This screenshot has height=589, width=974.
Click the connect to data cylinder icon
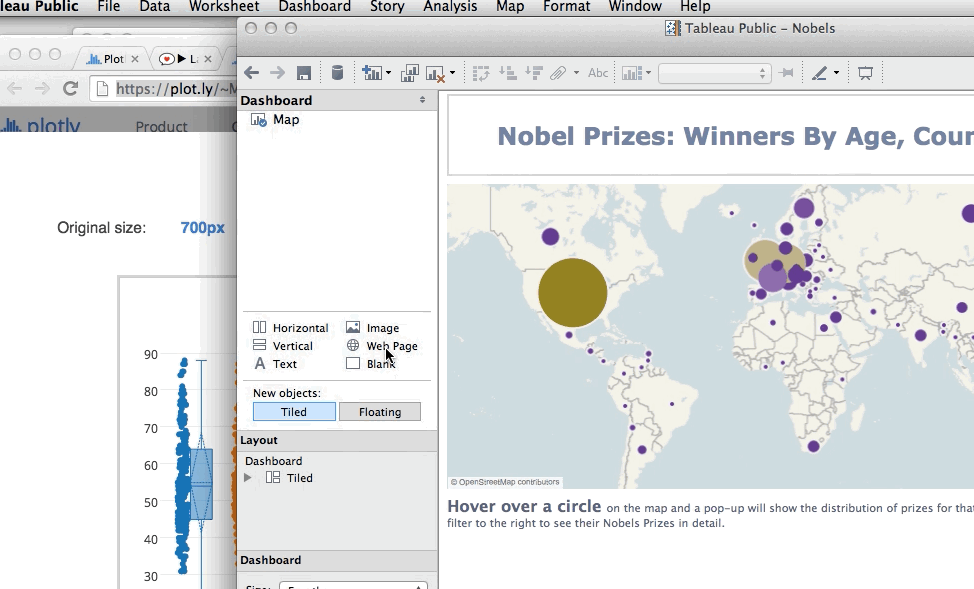pyautogui.click(x=337, y=73)
